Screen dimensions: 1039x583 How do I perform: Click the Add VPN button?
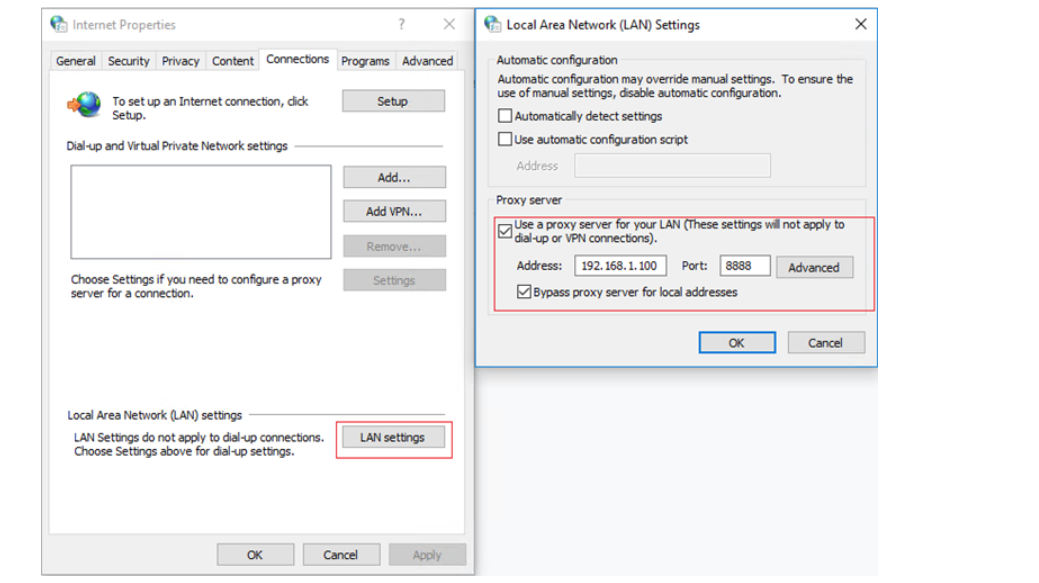tap(394, 211)
